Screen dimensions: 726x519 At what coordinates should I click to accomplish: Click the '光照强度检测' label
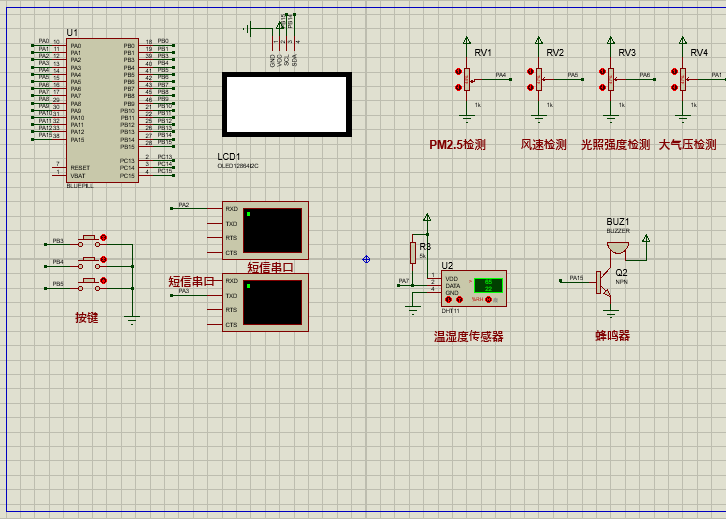pyautogui.click(x=615, y=145)
